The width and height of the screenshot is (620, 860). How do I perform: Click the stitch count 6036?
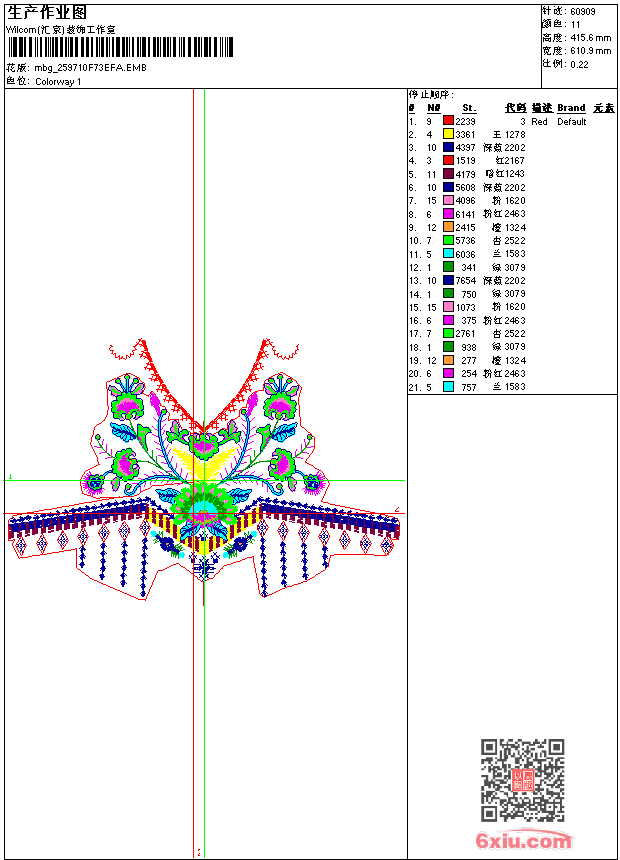(x=465, y=254)
